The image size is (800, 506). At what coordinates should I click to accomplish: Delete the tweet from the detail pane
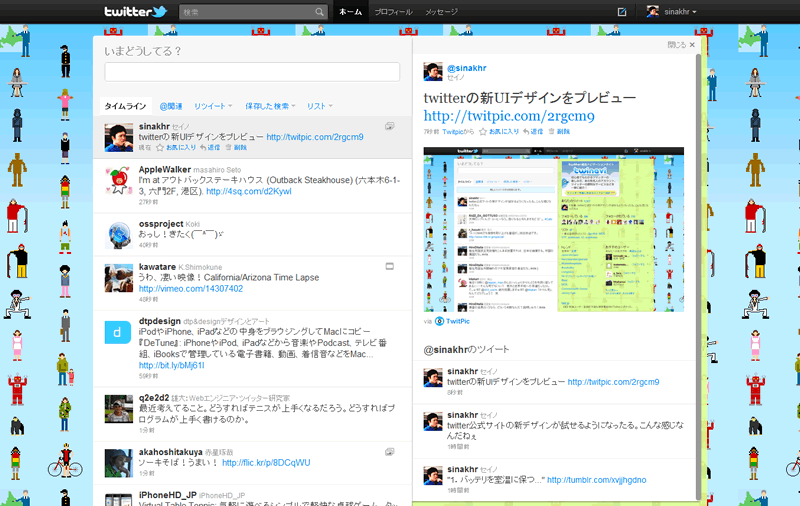[559, 132]
